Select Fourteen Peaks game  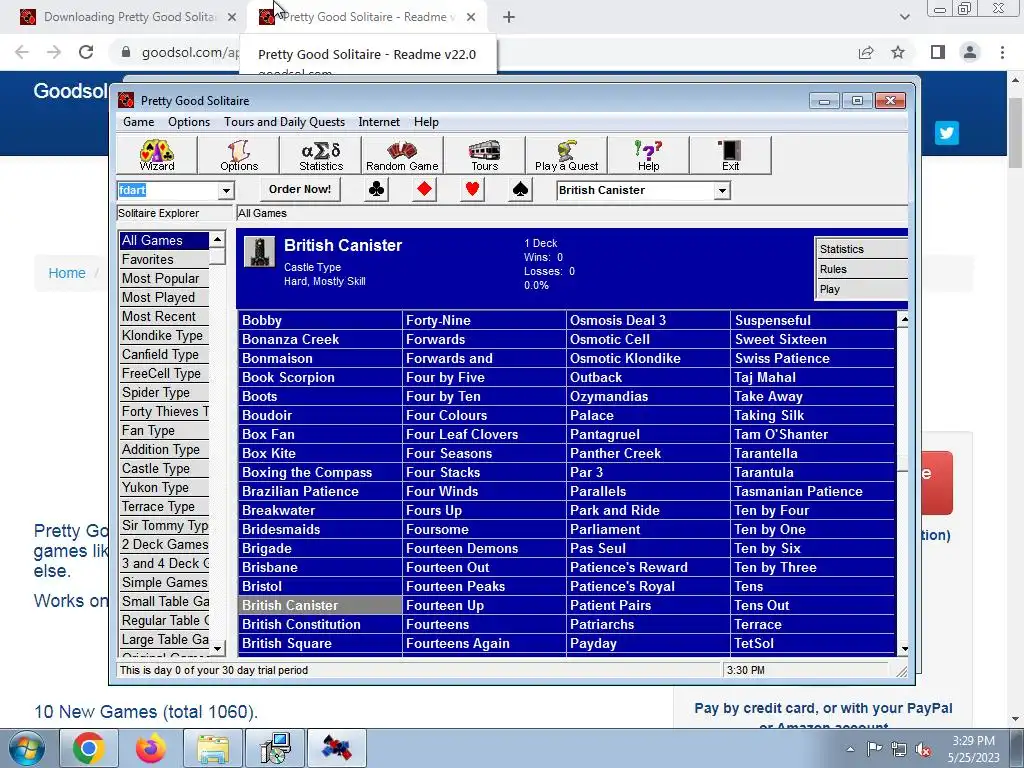tap(484, 586)
